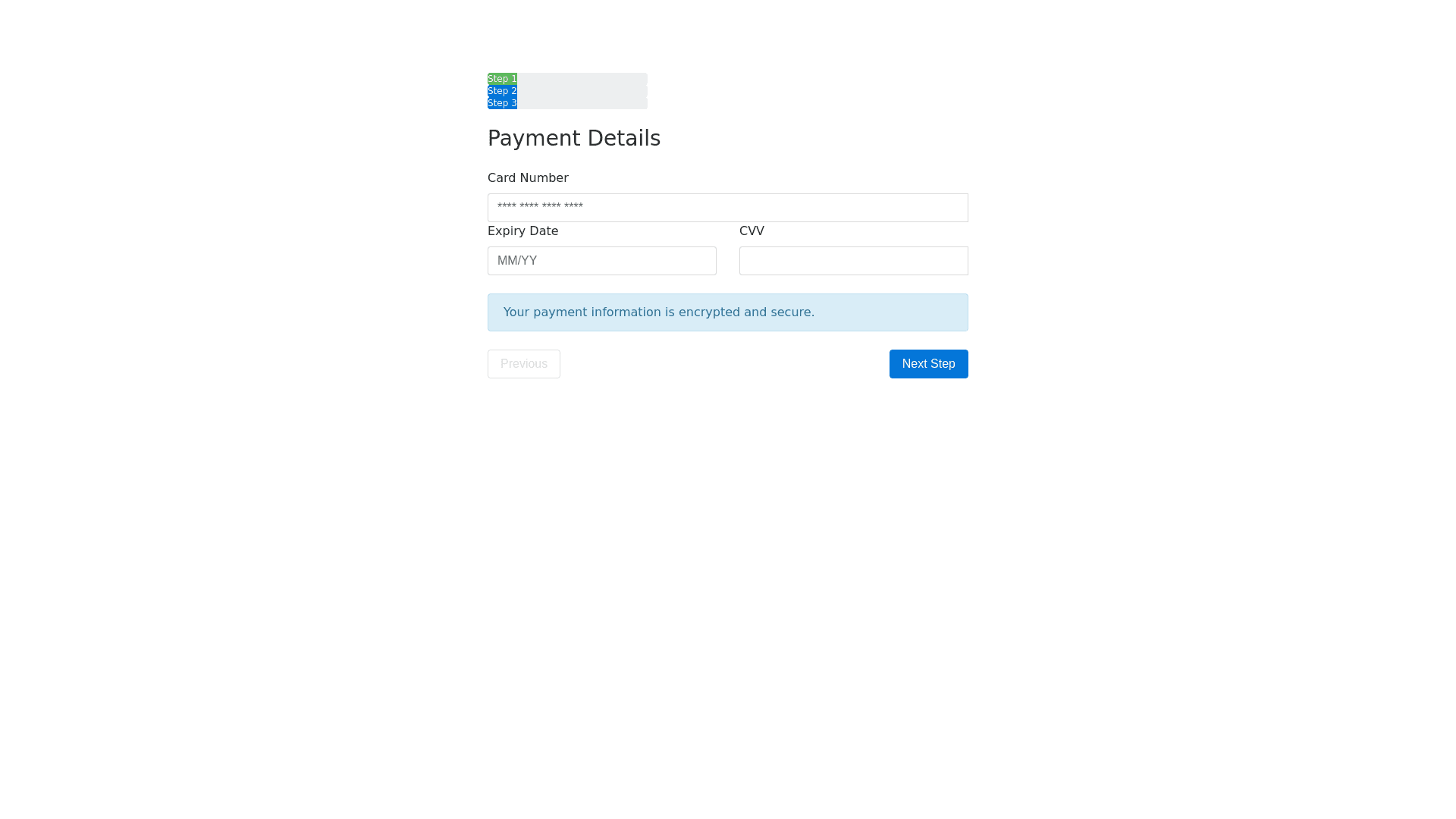Viewport: 1456px width, 819px height.
Task: Click the MM/YY placeholder text
Action: (517, 261)
